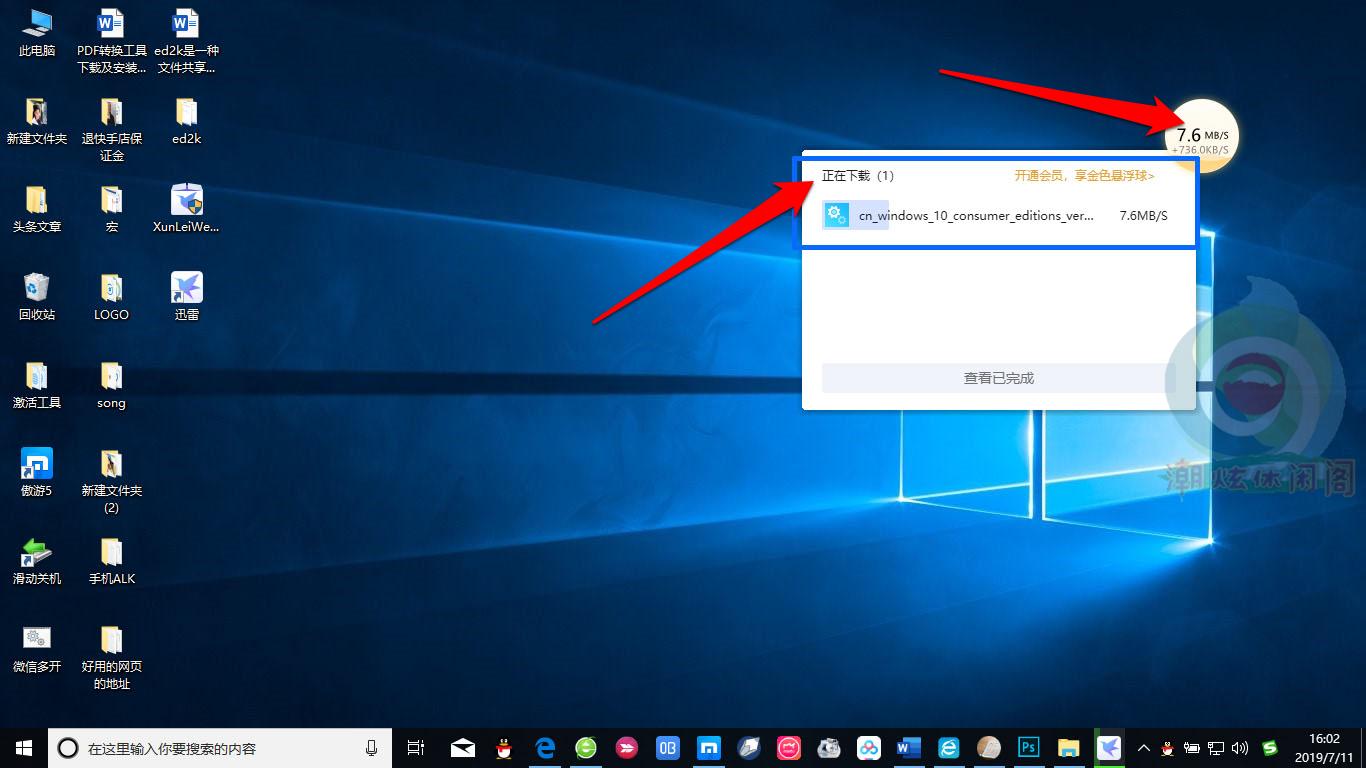This screenshot has width=1366, height=768.
Task: Select the 滑动关机 desktop shortcut
Action: click(37, 560)
